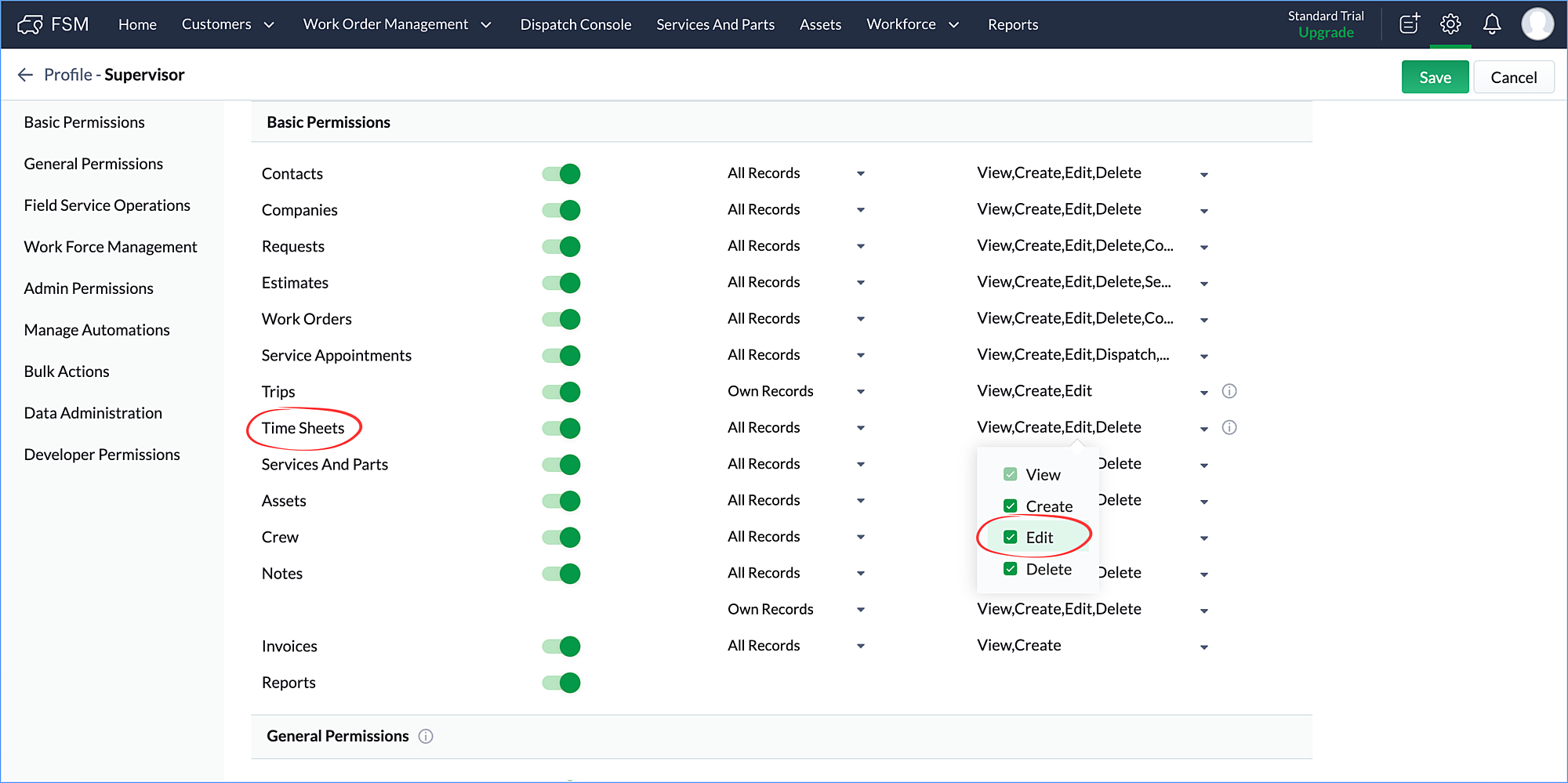Click the FSM truck logo icon
The image size is (1568, 783).
pos(31,24)
